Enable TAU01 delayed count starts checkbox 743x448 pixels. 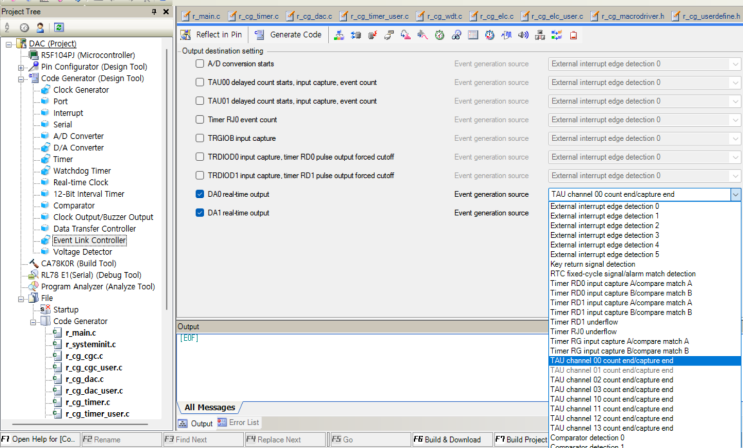point(200,101)
